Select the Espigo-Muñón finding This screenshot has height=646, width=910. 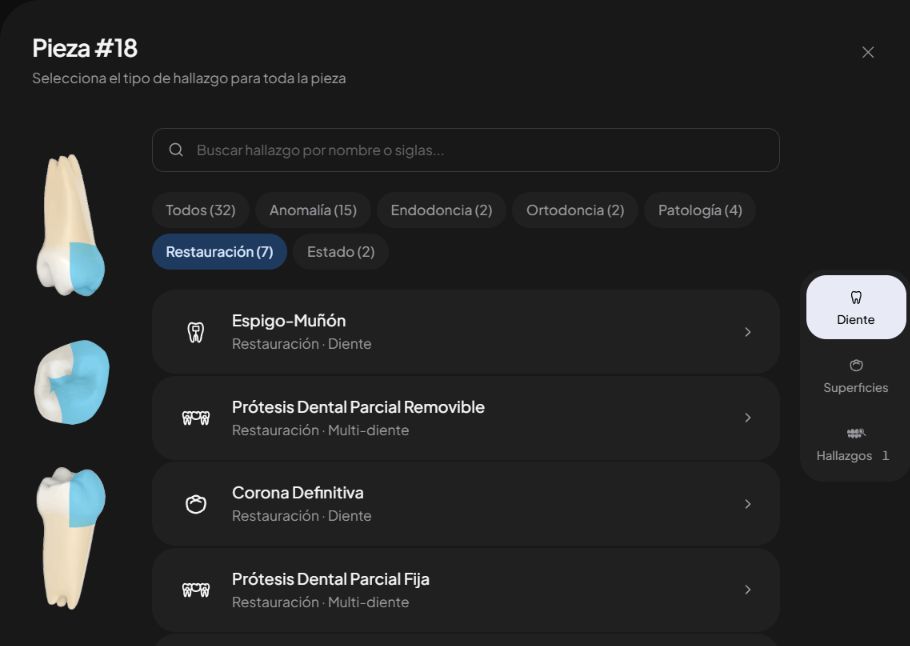(x=466, y=332)
